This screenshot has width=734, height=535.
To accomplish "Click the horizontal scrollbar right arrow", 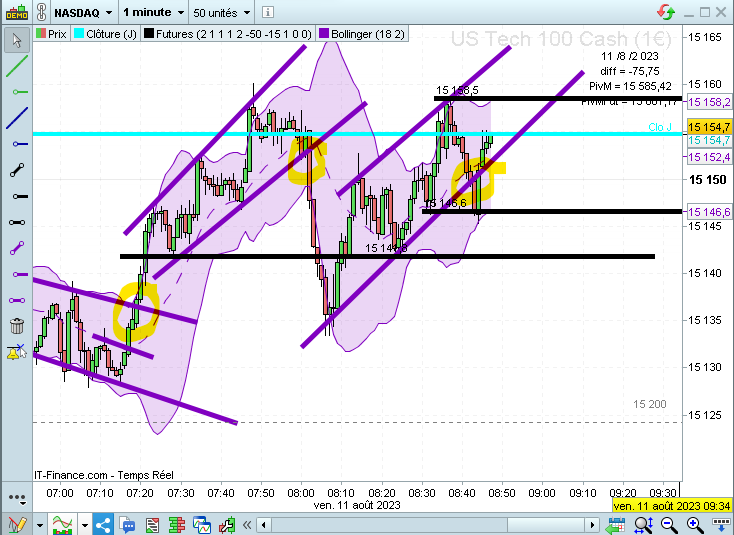I will (x=592, y=525).
